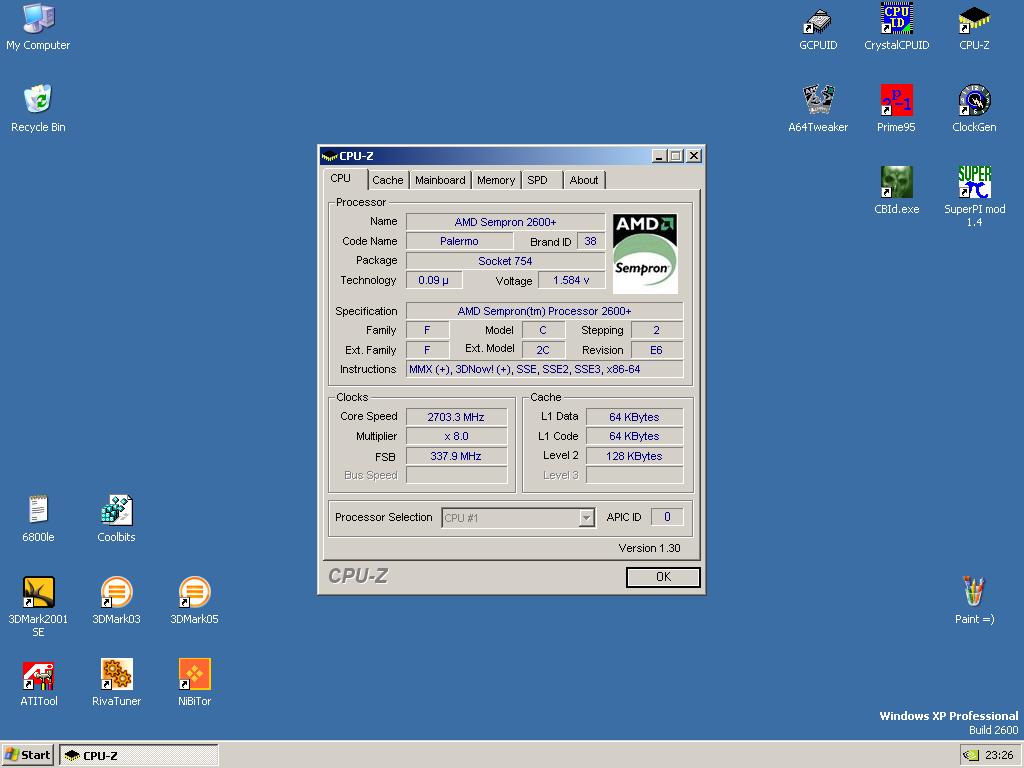Click the Level 2 128 KBytes value
Image resolution: width=1024 pixels, height=768 pixels.
click(x=635, y=456)
